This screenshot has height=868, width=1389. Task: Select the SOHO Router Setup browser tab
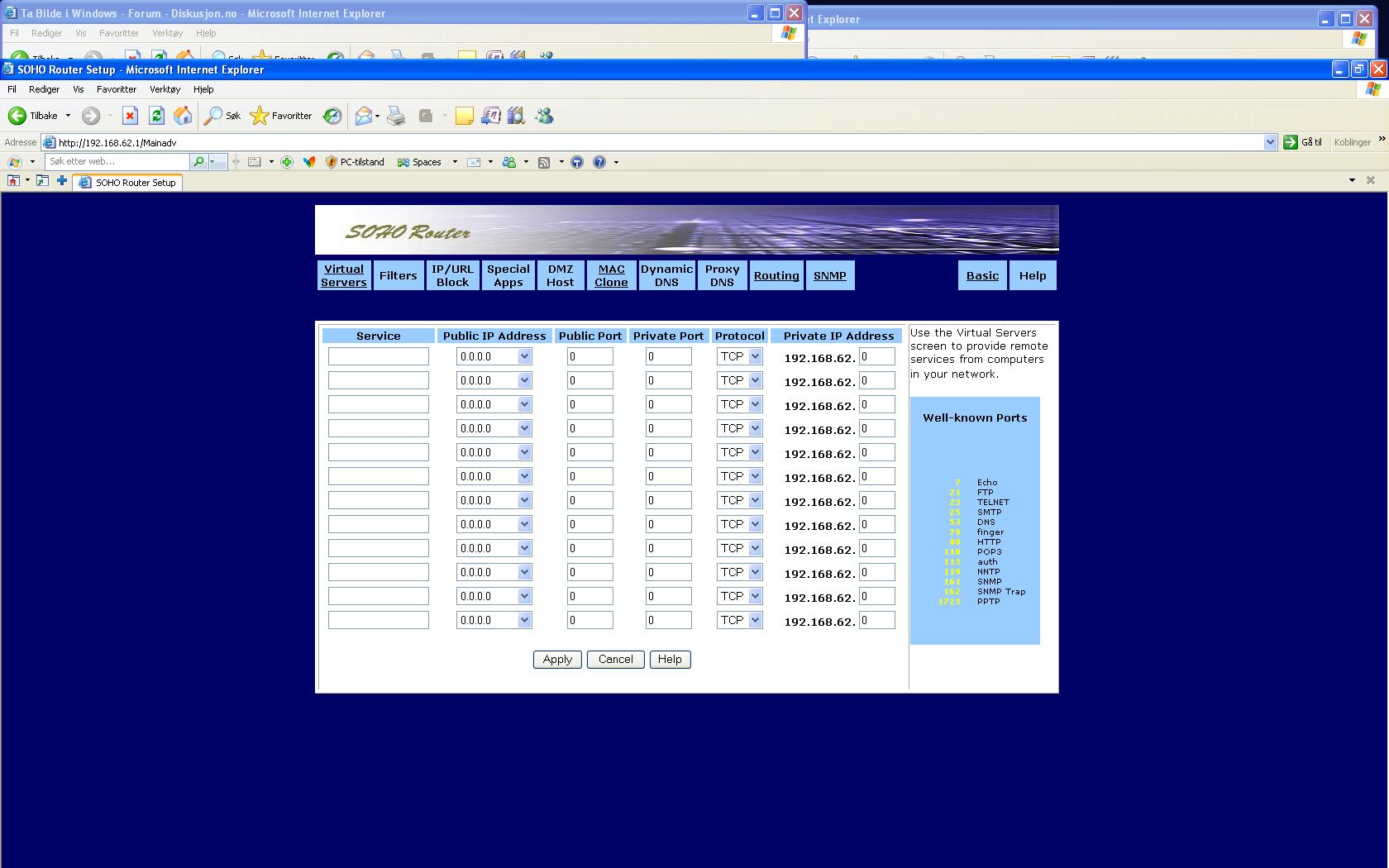pyautogui.click(x=128, y=183)
